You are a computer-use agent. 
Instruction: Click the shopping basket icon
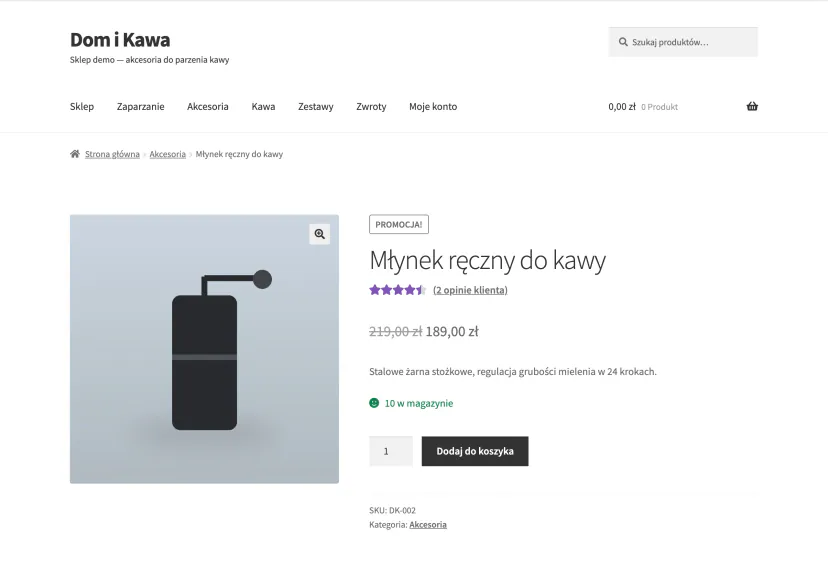tap(752, 107)
